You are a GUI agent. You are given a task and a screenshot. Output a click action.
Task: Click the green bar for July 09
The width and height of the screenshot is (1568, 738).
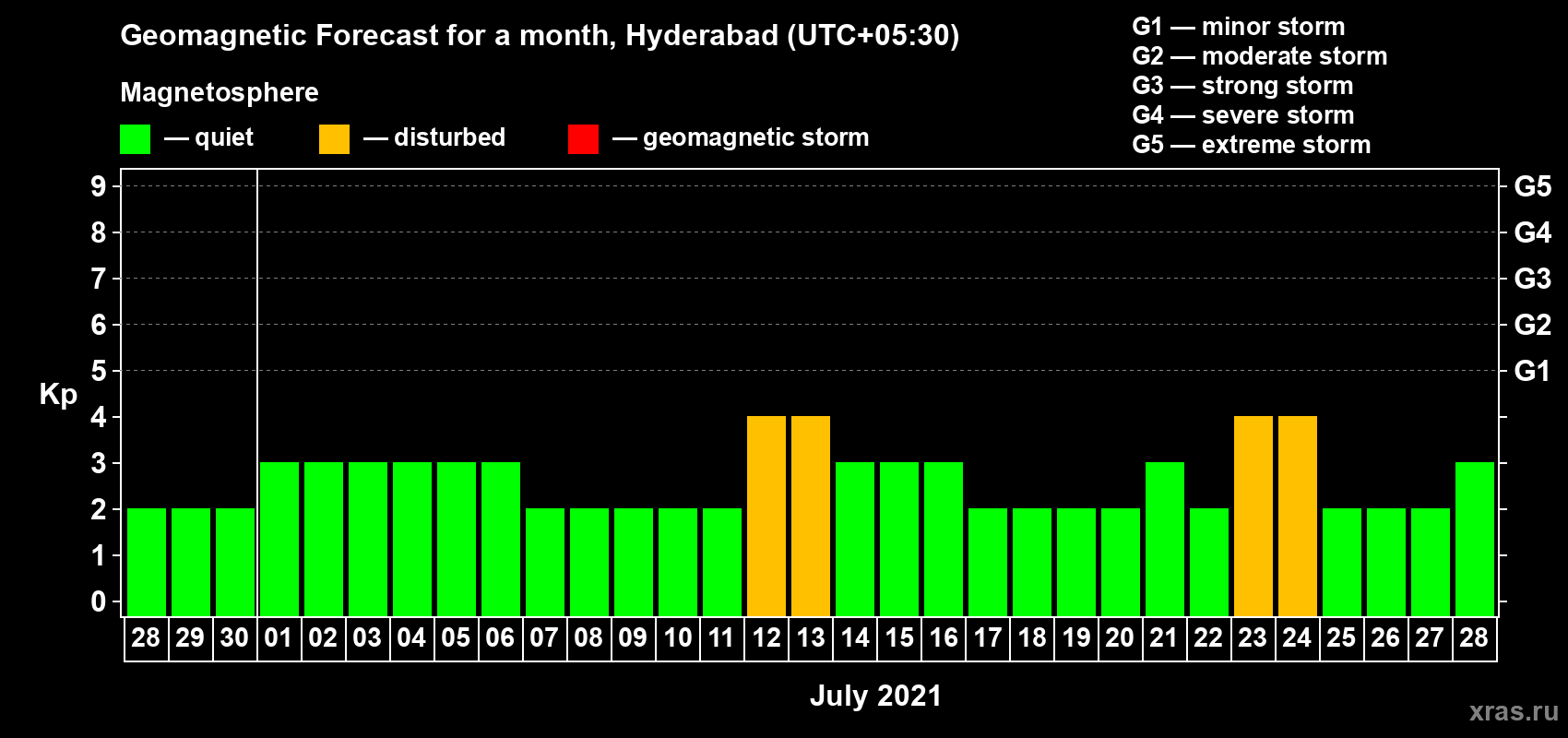[634, 562]
